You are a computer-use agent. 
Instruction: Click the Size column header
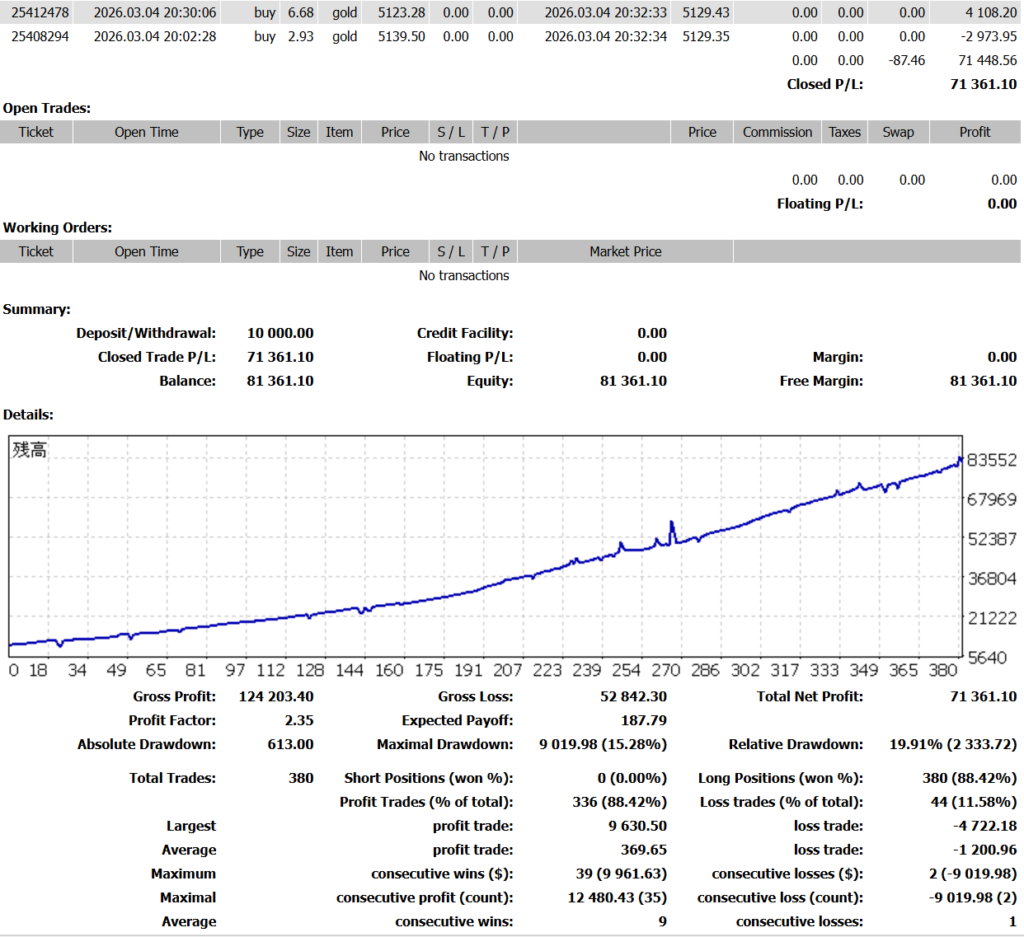point(298,131)
